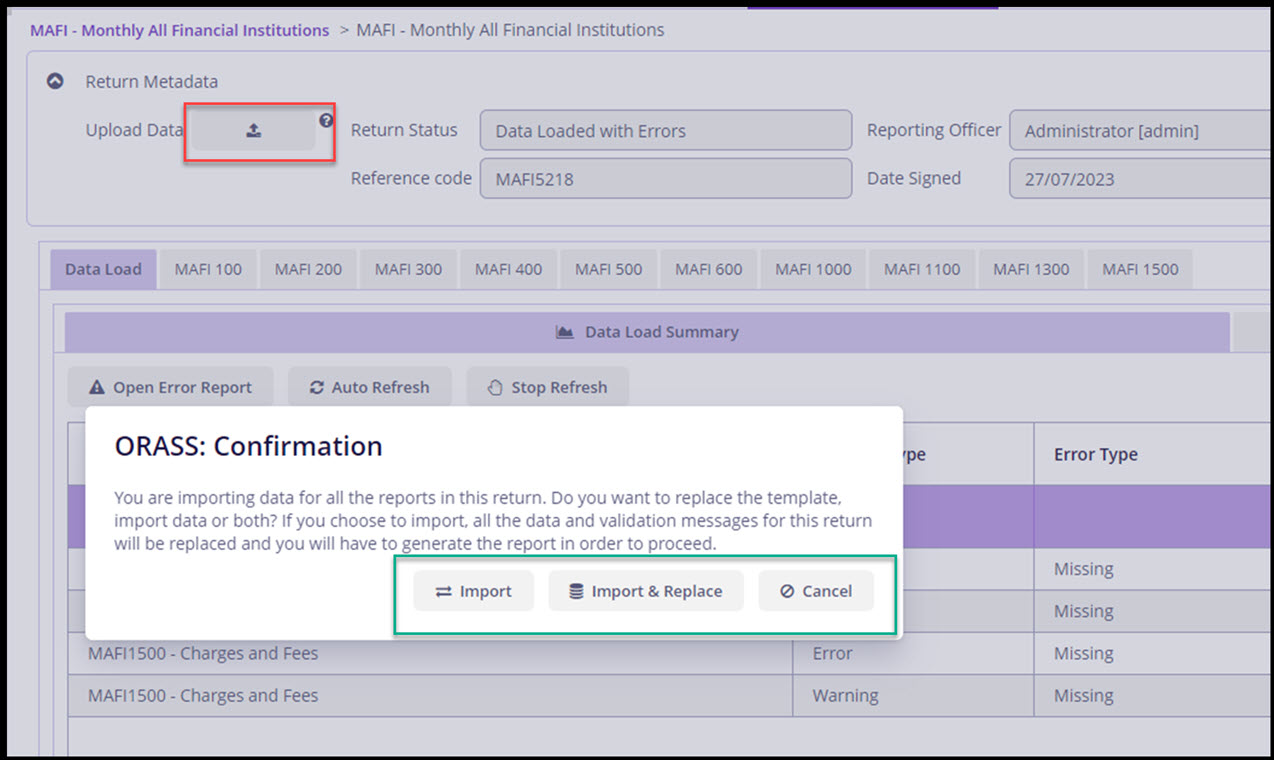Click the Reference code field showing MAFI5218
The image size is (1274, 760).
665,178
